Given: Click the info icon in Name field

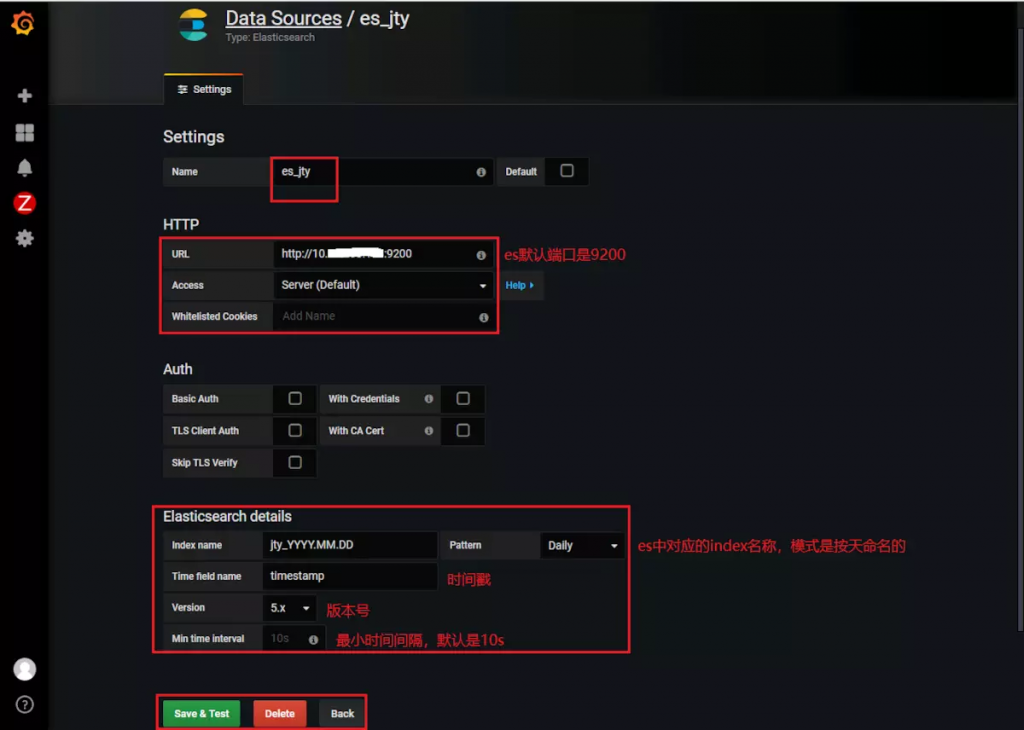Looking at the screenshot, I should click(x=481, y=172).
